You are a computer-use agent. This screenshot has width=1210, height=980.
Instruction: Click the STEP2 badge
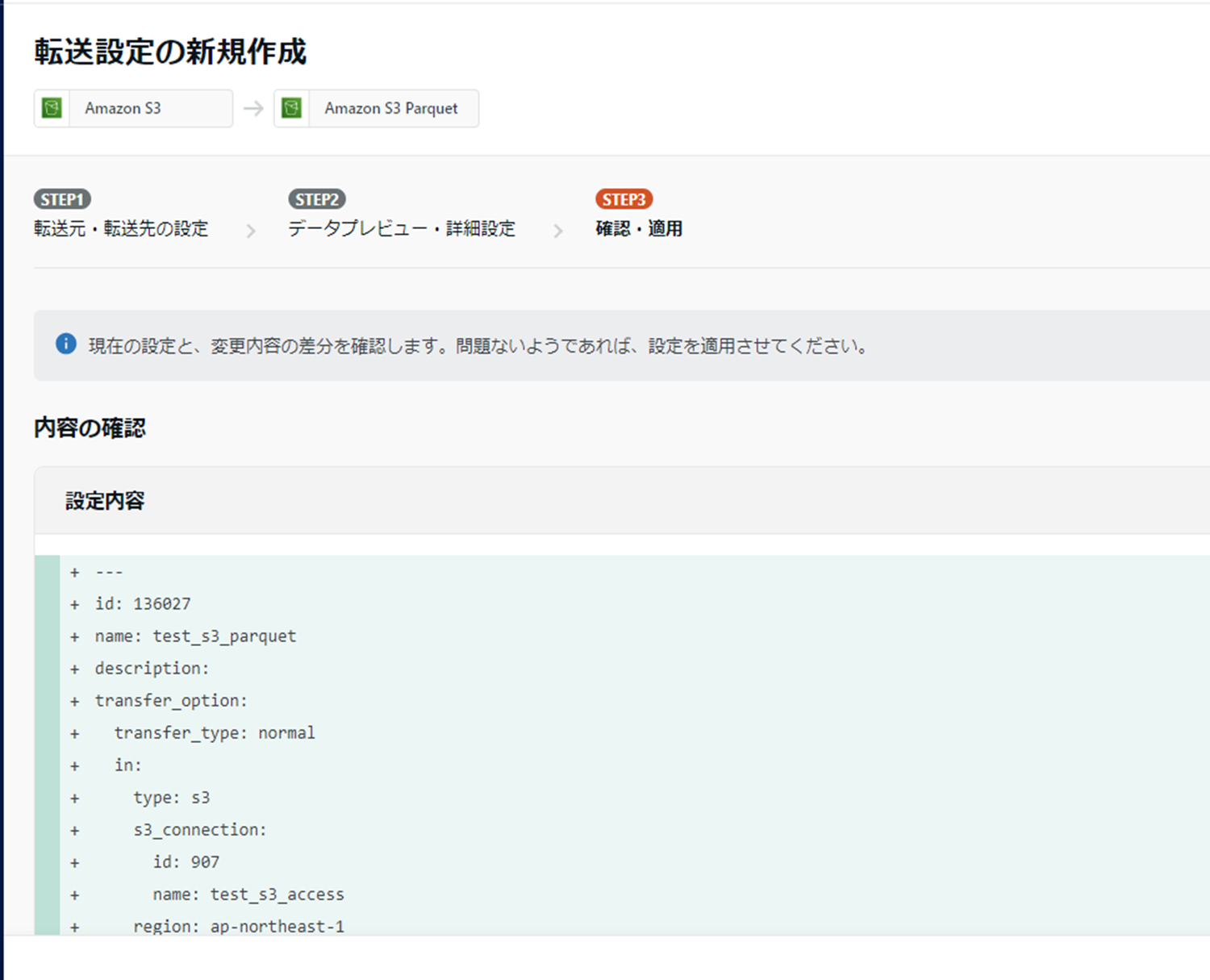317,199
